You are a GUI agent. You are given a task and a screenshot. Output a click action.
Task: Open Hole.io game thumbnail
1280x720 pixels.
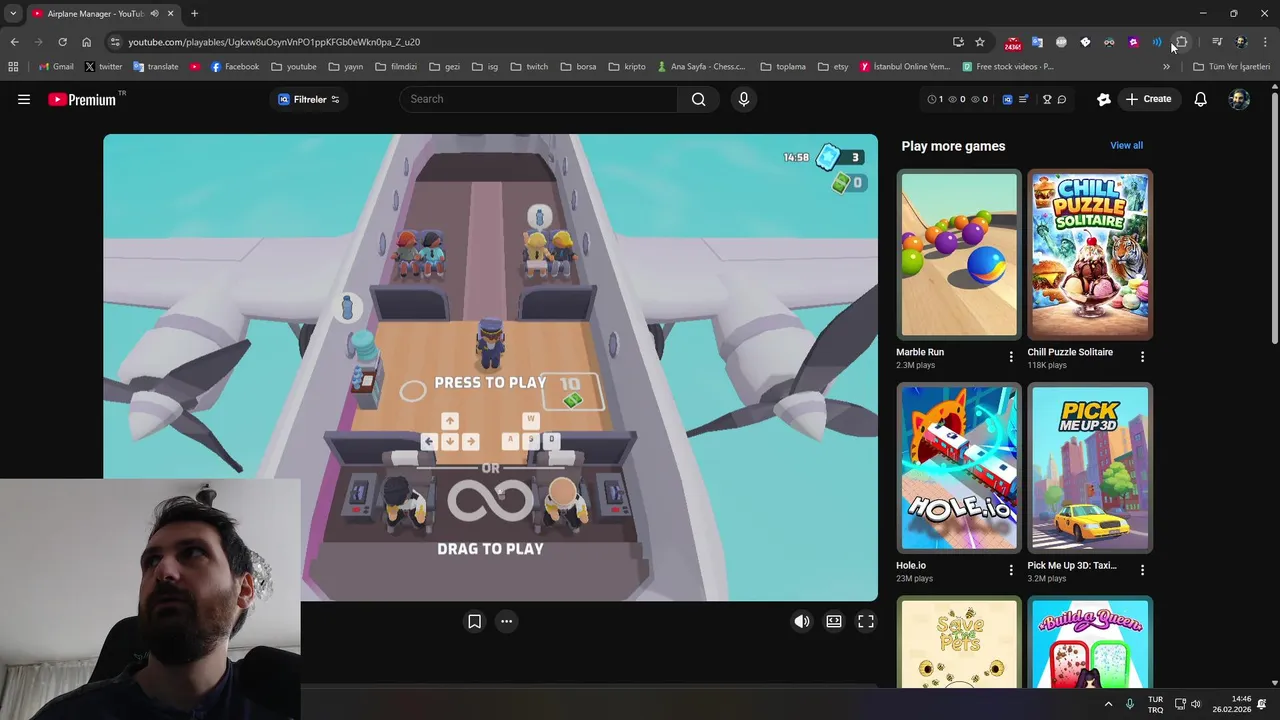click(959, 468)
